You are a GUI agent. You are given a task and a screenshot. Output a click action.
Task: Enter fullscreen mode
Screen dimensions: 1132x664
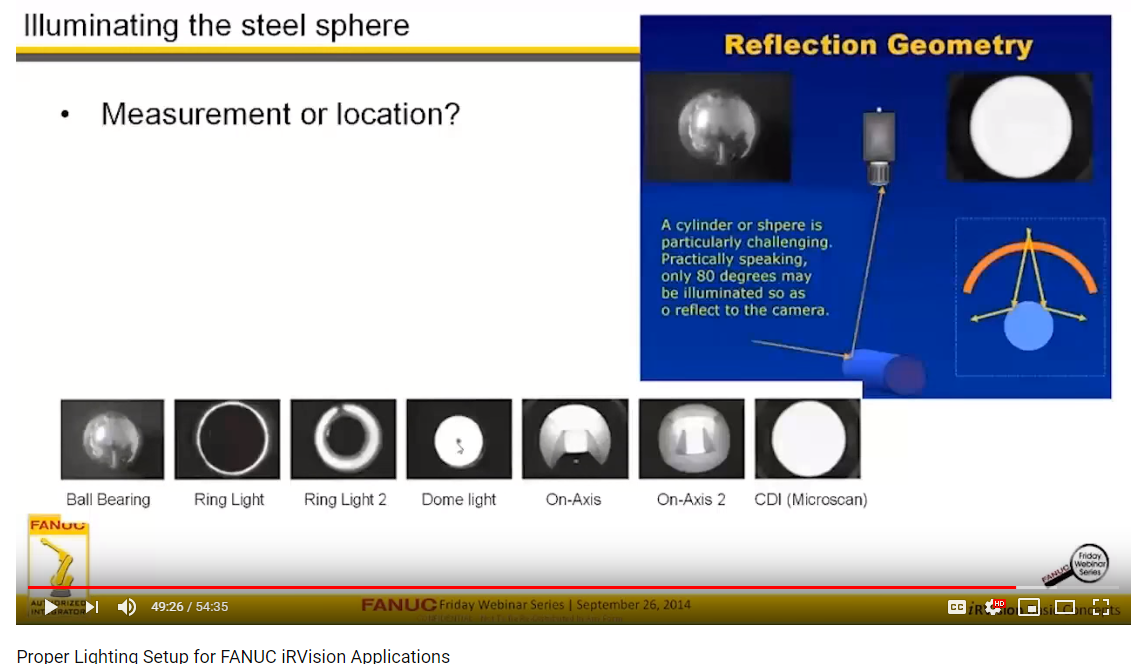[x=1101, y=607]
